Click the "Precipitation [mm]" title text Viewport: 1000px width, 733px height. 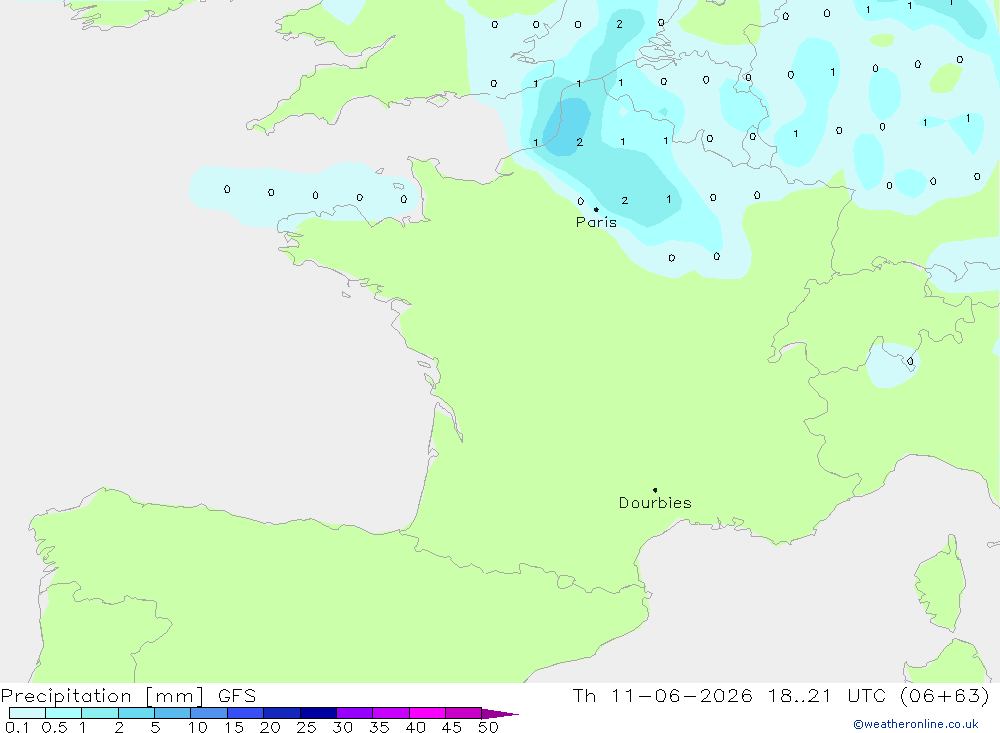point(103,696)
